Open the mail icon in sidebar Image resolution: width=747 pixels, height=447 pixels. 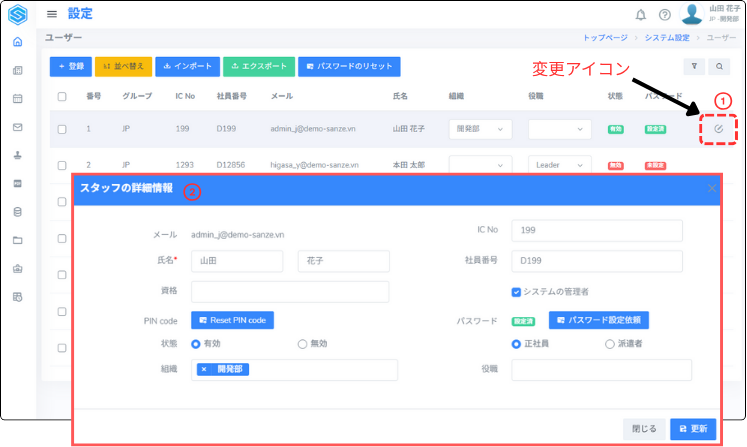click(17, 127)
